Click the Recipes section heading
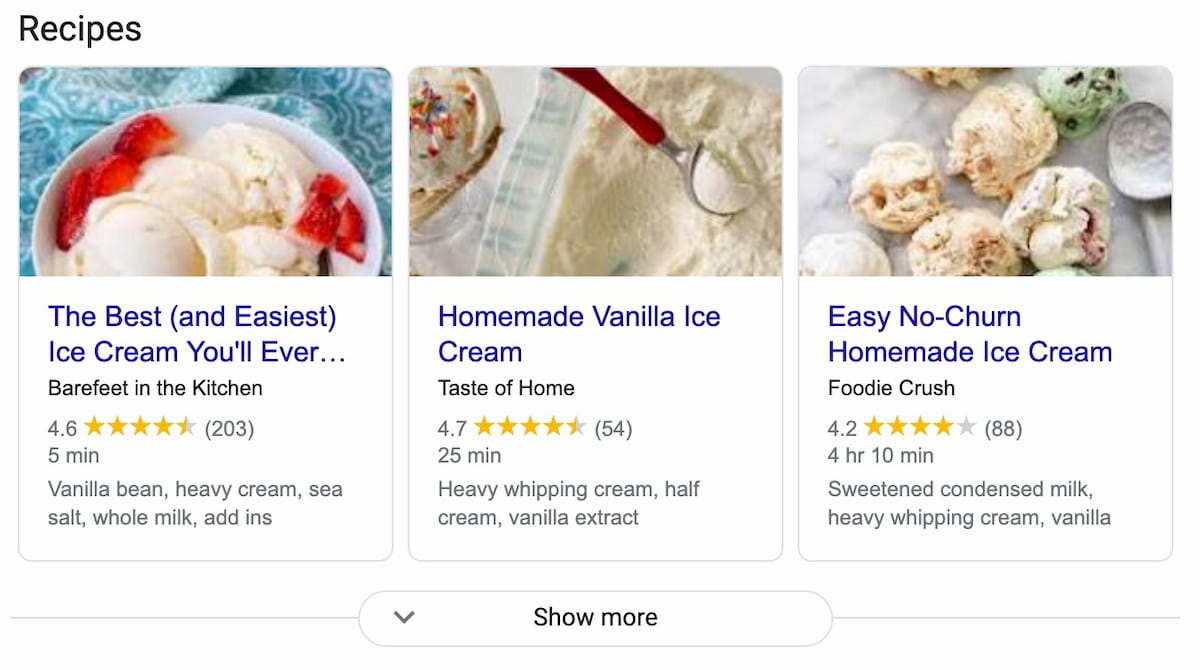The width and height of the screenshot is (1200, 670). click(x=80, y=29)
